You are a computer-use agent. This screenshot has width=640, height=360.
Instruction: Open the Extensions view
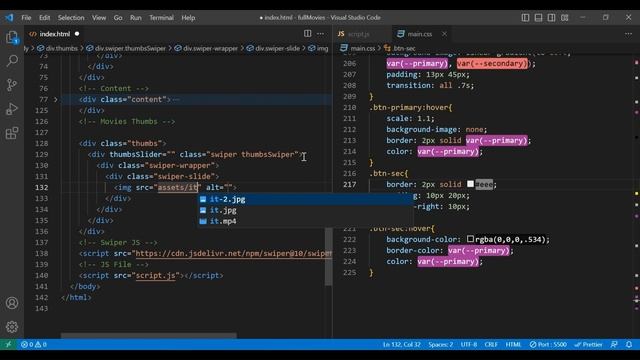pyautogui.click(x=12, y=133)
